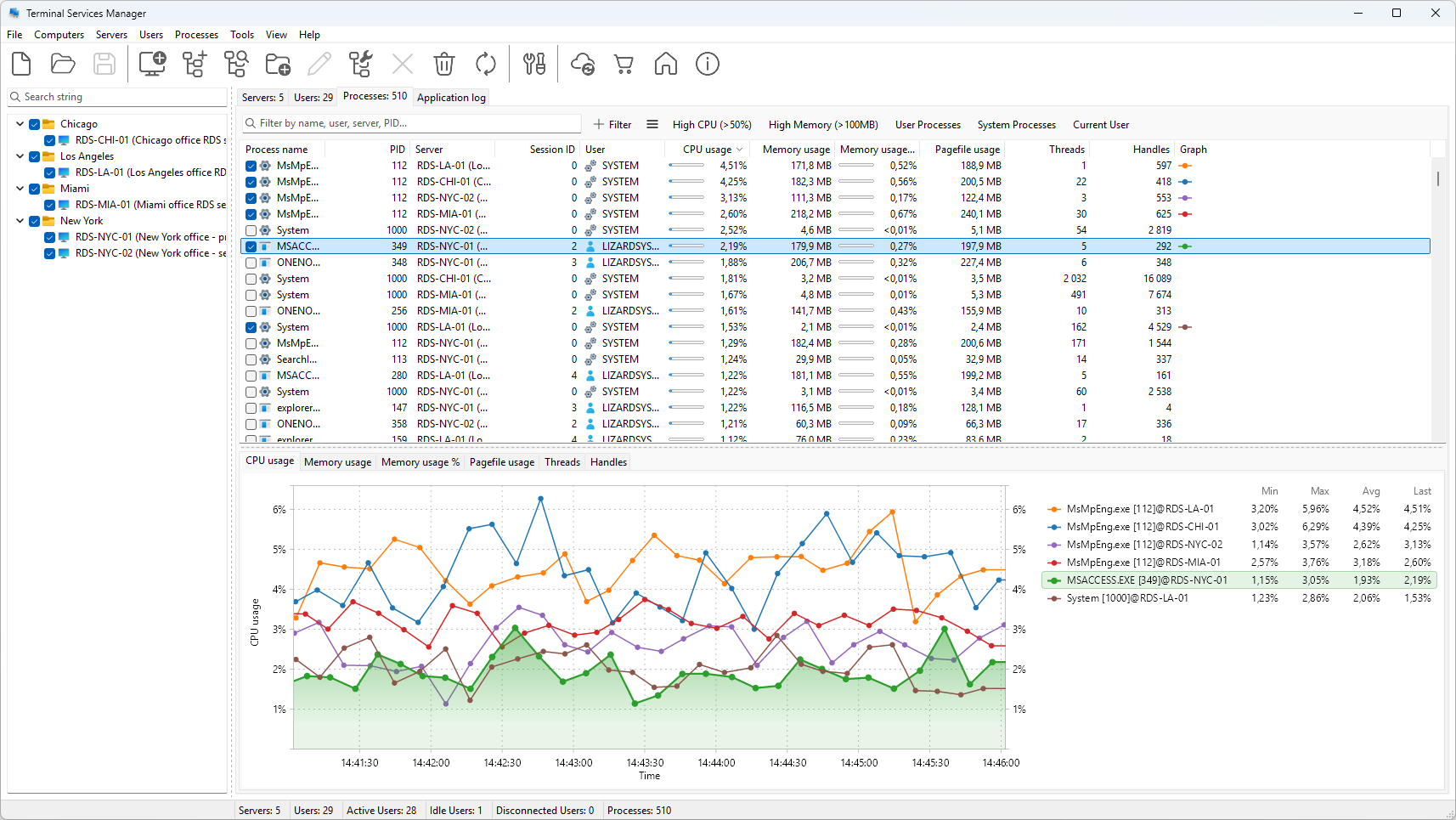
Task: Sort by CPU usage column header
Action: (x=707, y=150)
